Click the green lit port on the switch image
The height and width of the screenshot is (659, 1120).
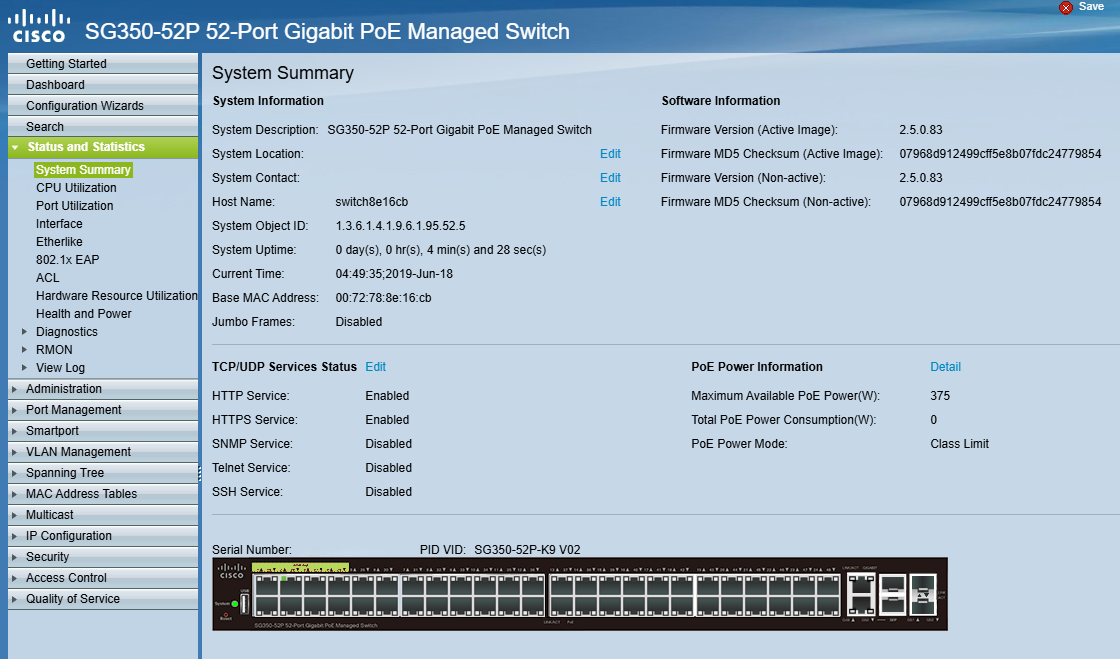[291, 585]
